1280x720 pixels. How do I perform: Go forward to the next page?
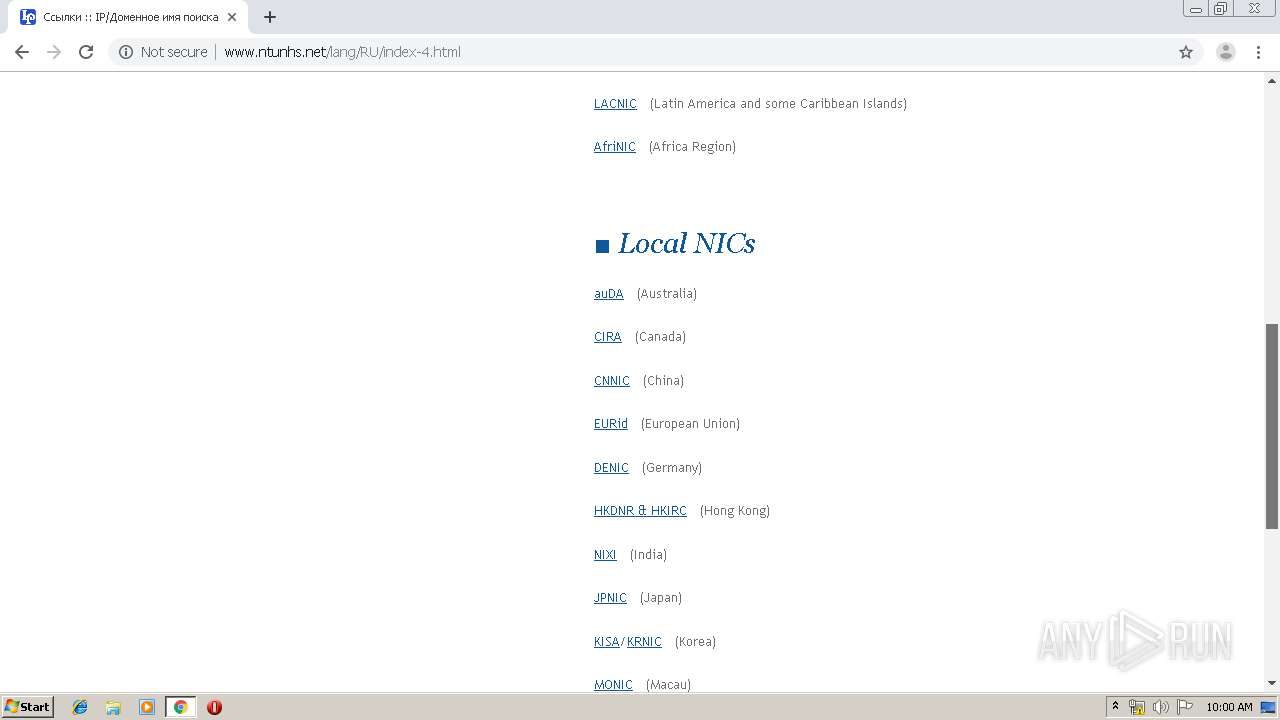click(x=54, y=52)
